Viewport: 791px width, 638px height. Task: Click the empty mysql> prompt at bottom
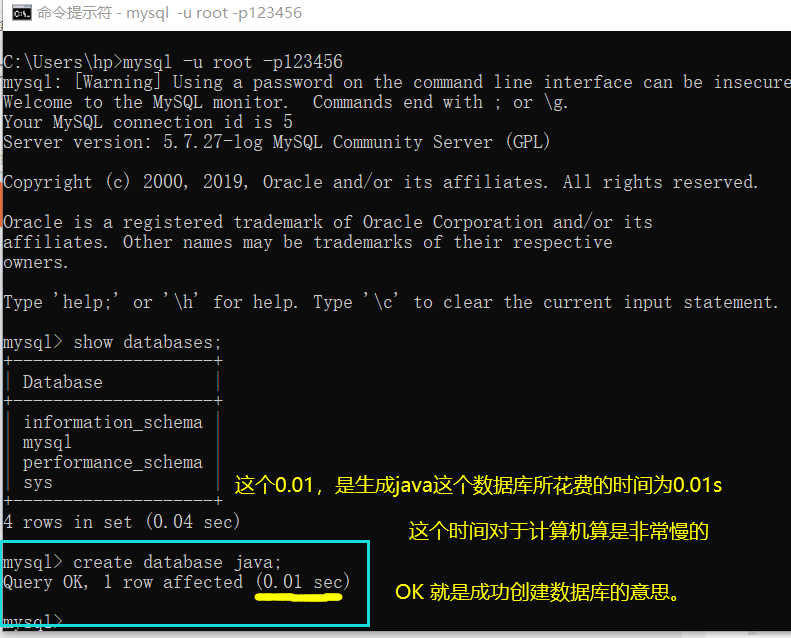coord(32,622)
